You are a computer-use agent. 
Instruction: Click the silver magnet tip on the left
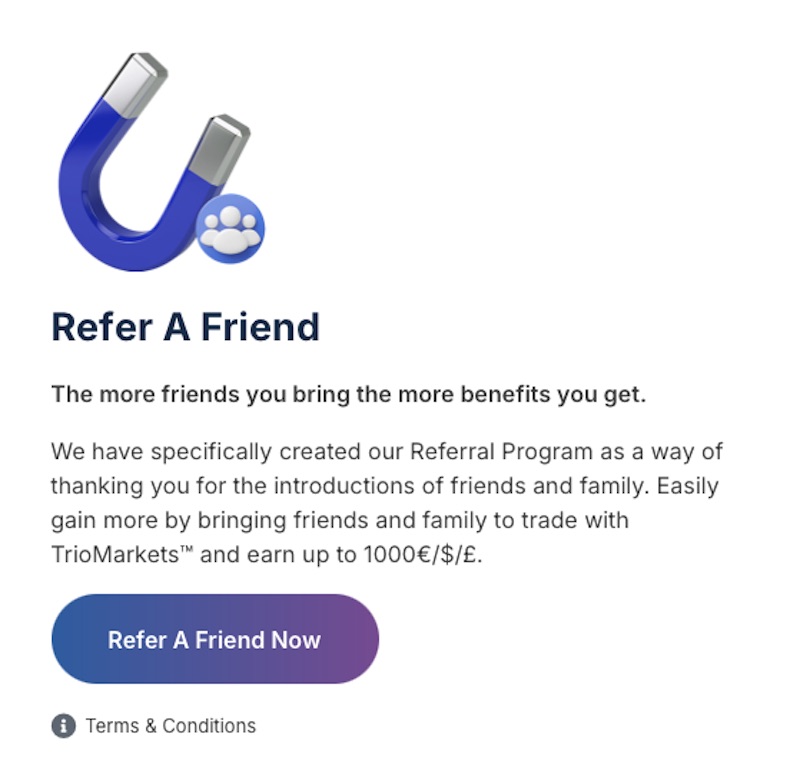coord(135,85)
